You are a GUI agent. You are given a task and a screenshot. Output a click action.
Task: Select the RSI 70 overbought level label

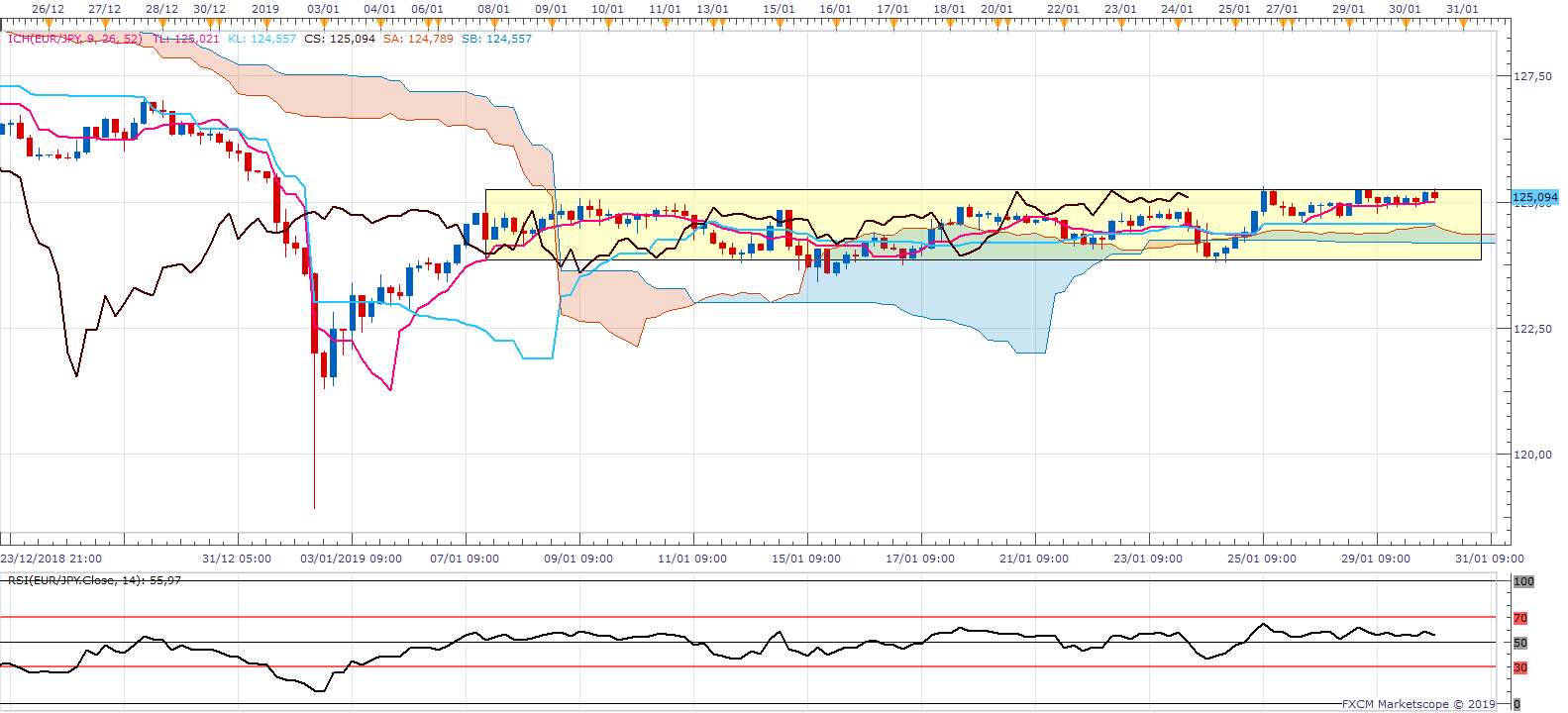[1520, 618]
